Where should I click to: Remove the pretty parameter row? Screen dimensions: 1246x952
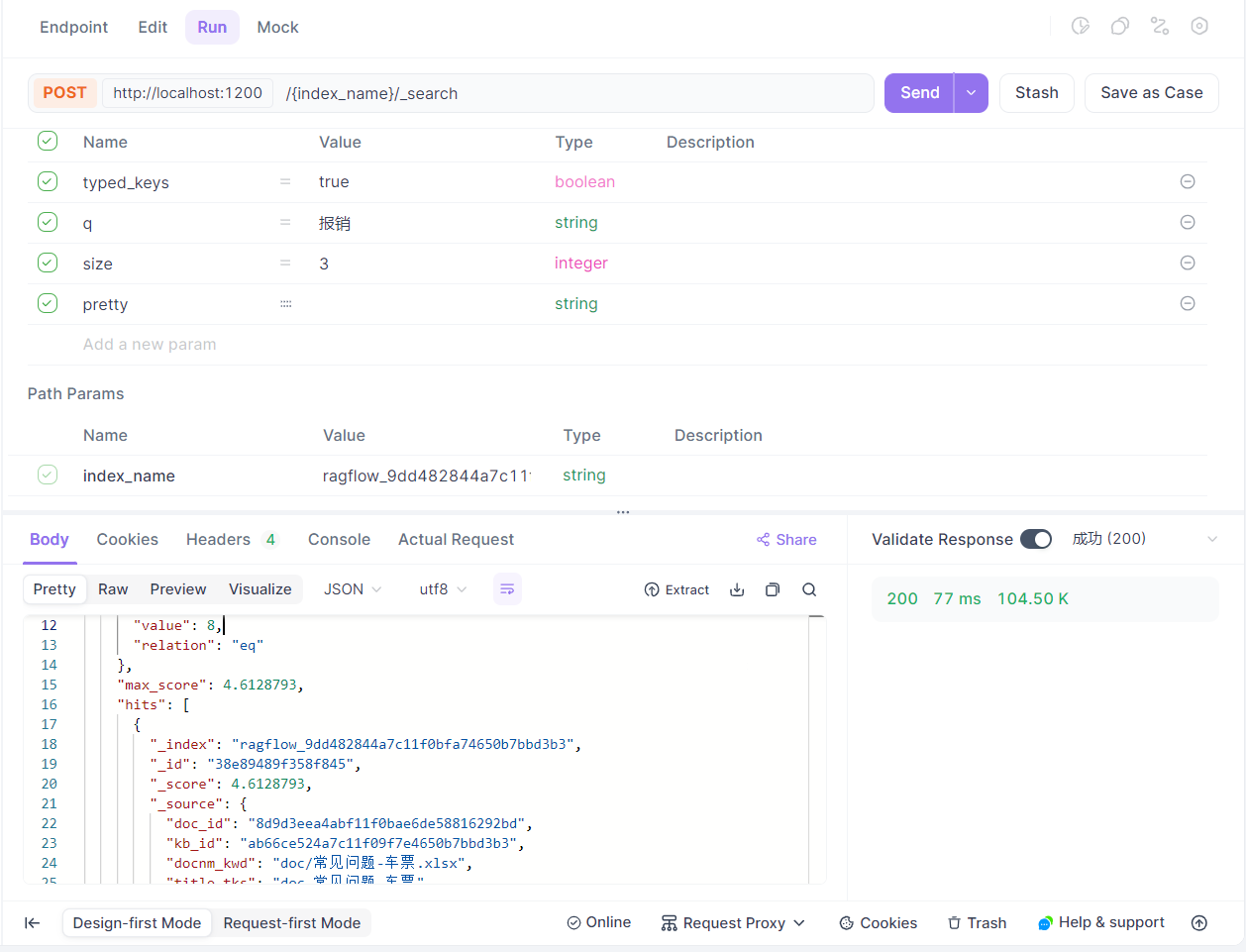coord(1188,303)
